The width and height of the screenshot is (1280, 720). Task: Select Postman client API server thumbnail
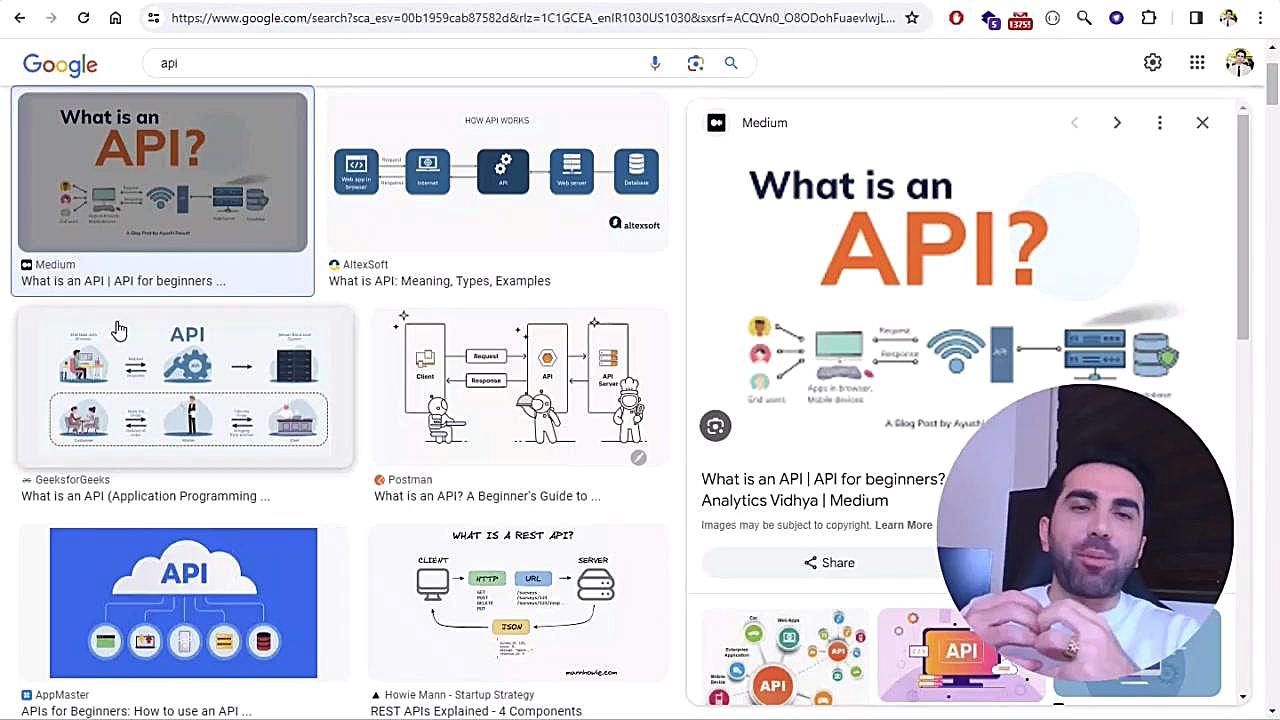519,388
